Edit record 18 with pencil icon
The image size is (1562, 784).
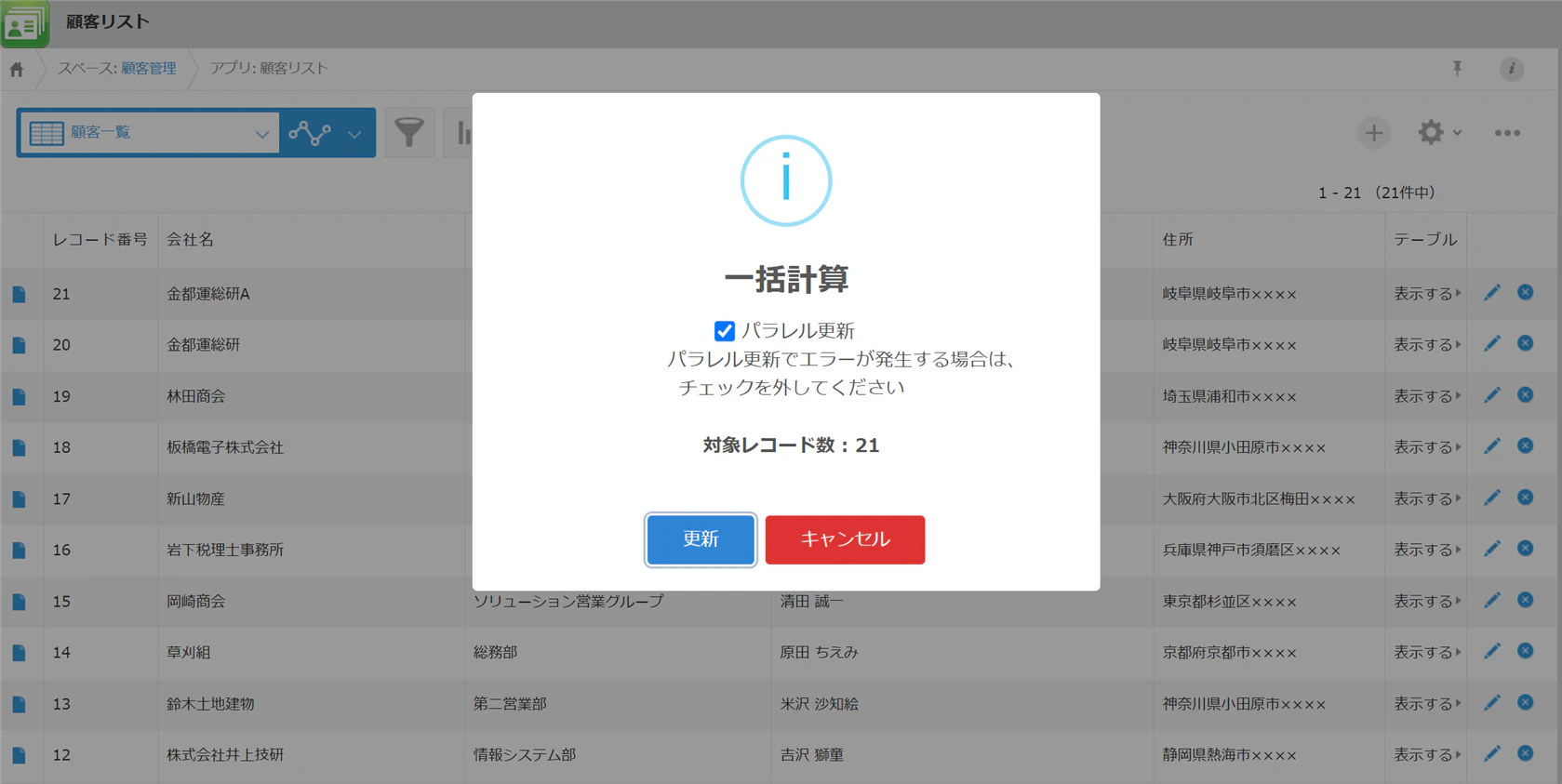point(1491,446)
